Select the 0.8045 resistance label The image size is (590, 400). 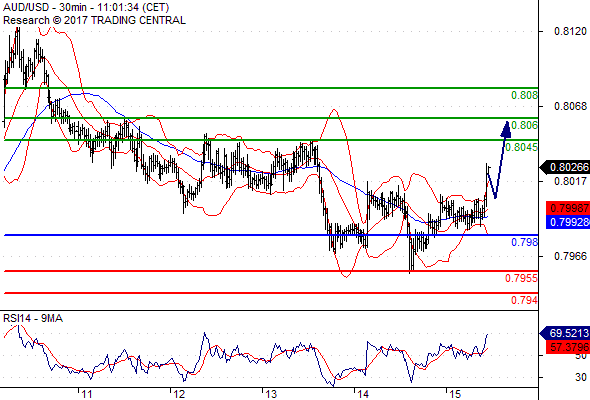click(x=522, y=147)
